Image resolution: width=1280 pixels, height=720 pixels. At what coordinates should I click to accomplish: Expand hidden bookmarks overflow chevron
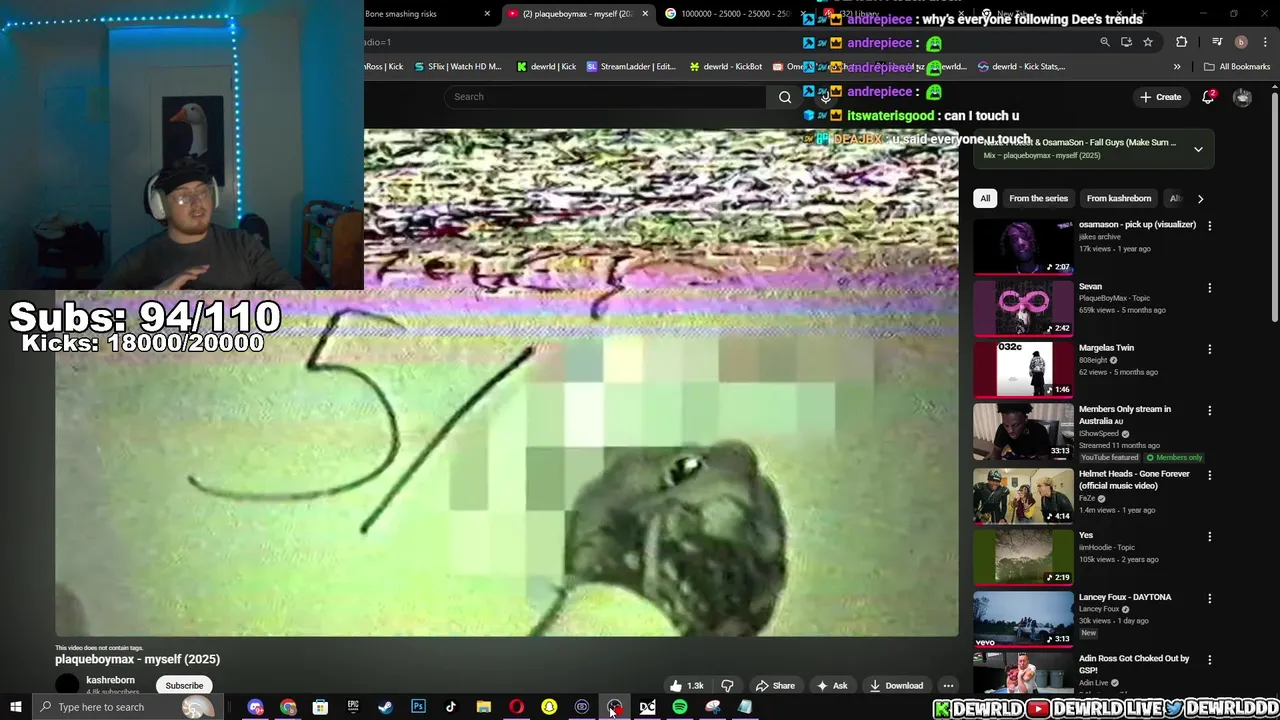pyautogui.click(x=1177, y=67)
